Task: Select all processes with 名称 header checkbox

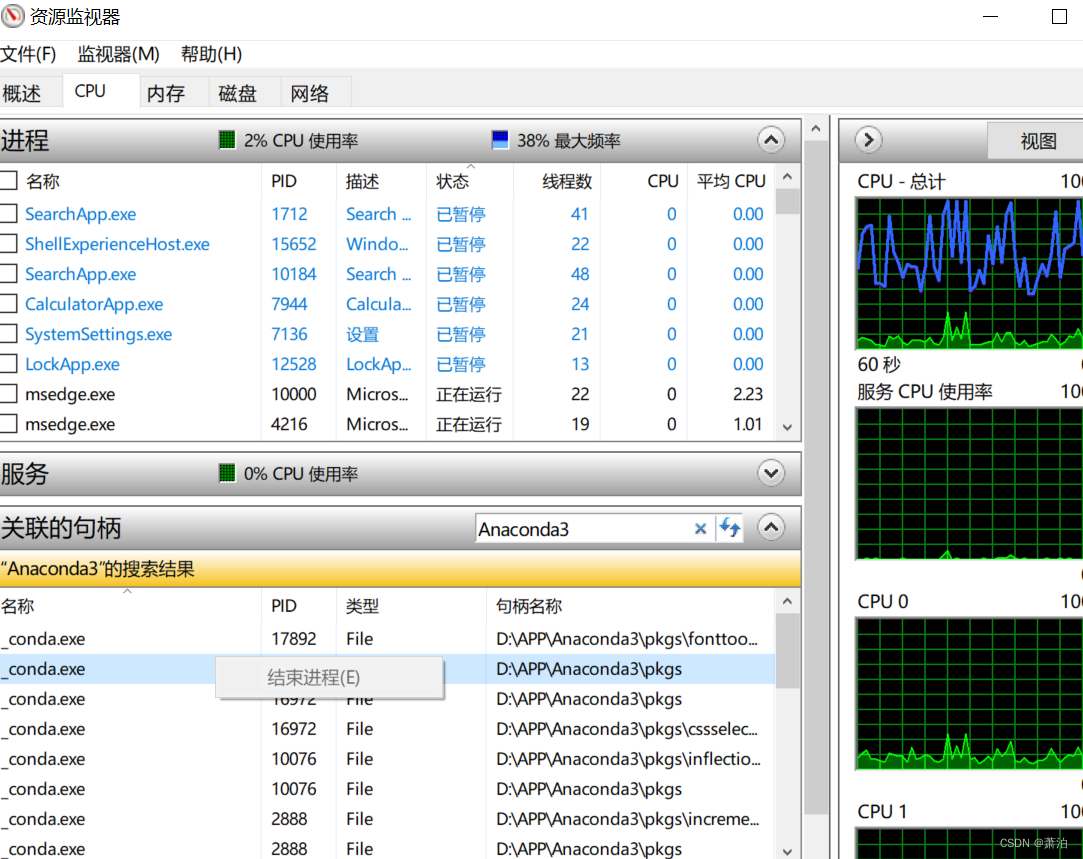Action: click(8, 181)
